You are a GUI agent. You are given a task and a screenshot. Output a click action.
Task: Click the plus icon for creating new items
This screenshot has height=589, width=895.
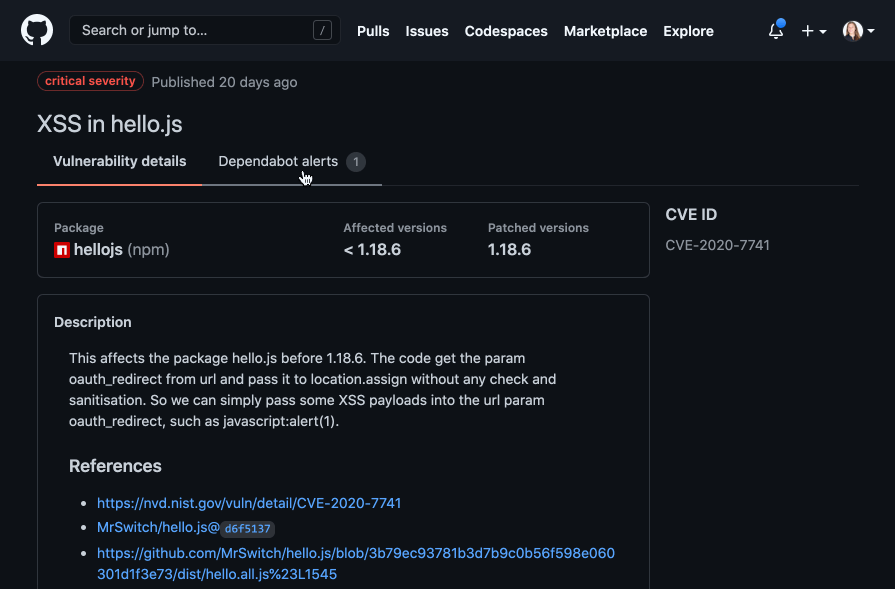pos(806,31)
